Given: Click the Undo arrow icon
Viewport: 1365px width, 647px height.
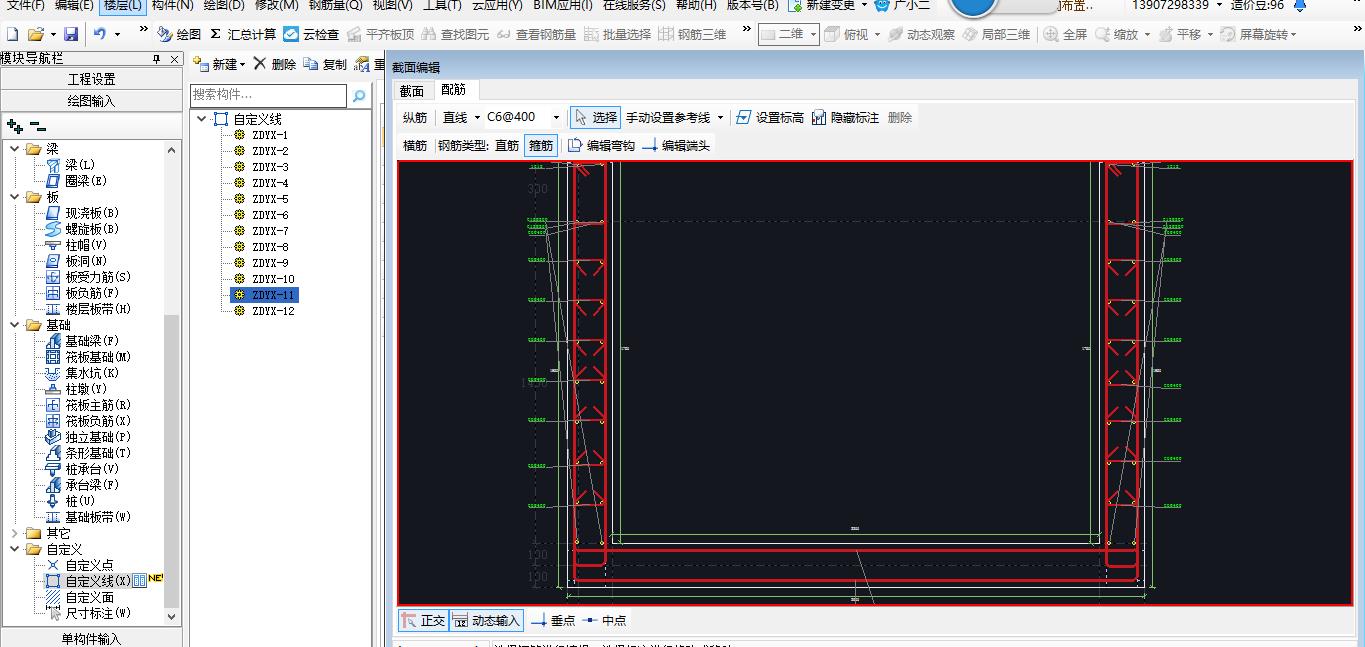Looking at the screenshot, I should tap(100, 34).
